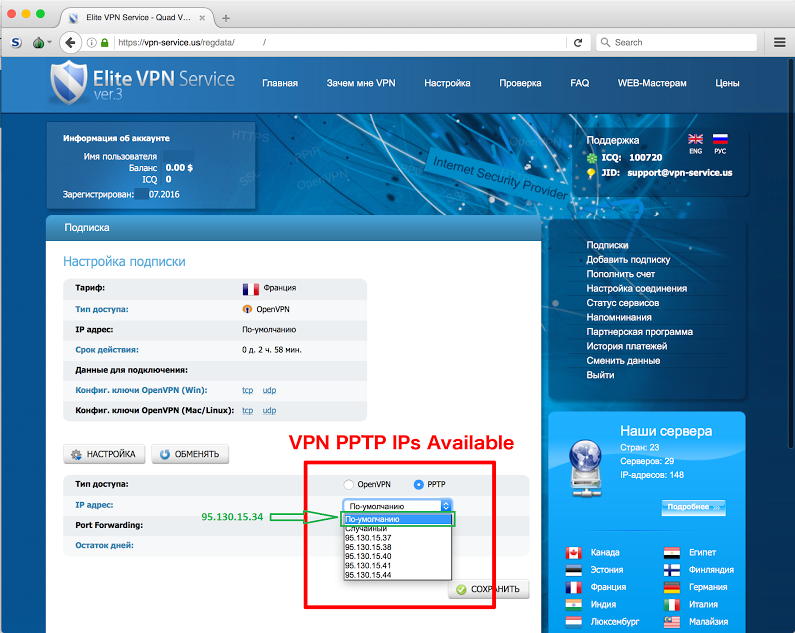
Task: Click the Finland flag icon
Action: click(x=672, y=570)
